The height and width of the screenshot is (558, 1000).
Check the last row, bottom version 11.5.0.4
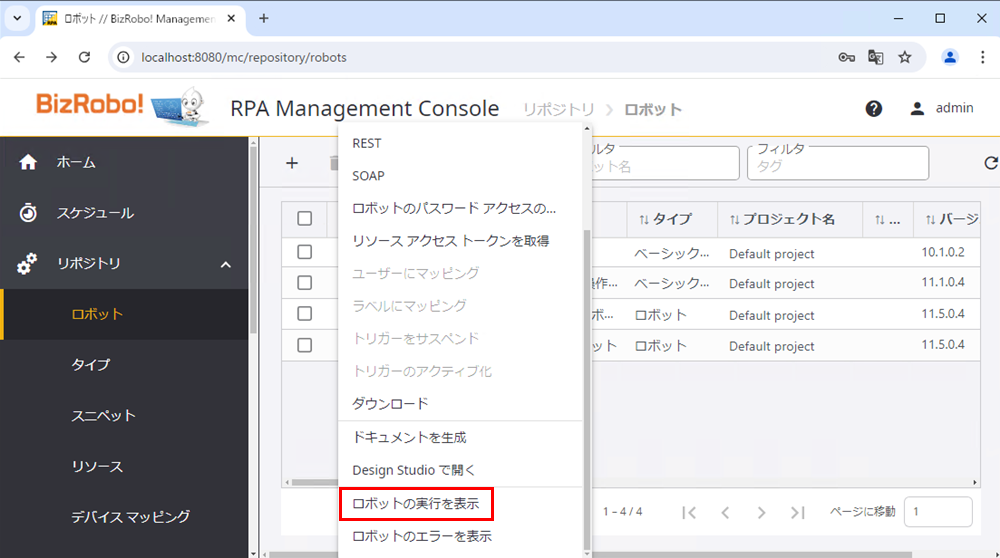[x=305, y=346]
